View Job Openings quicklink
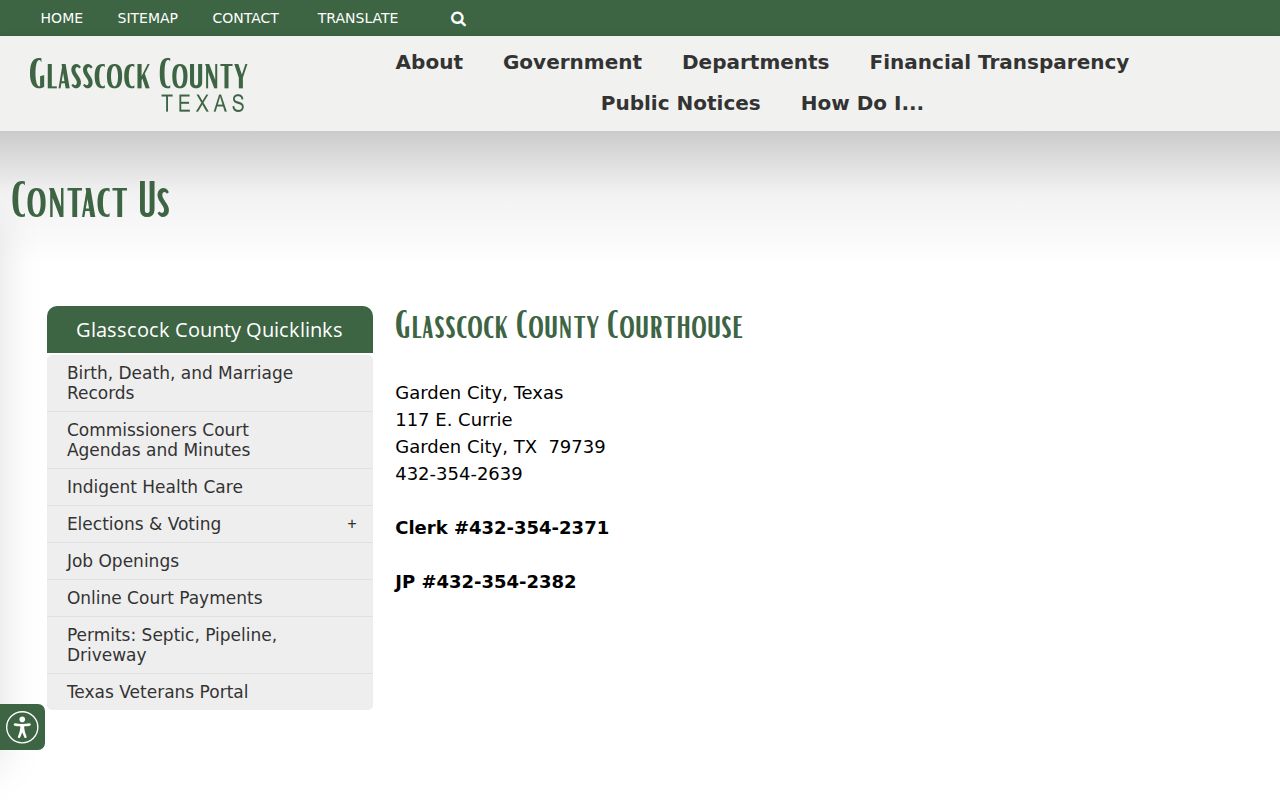 click(210, 561)
